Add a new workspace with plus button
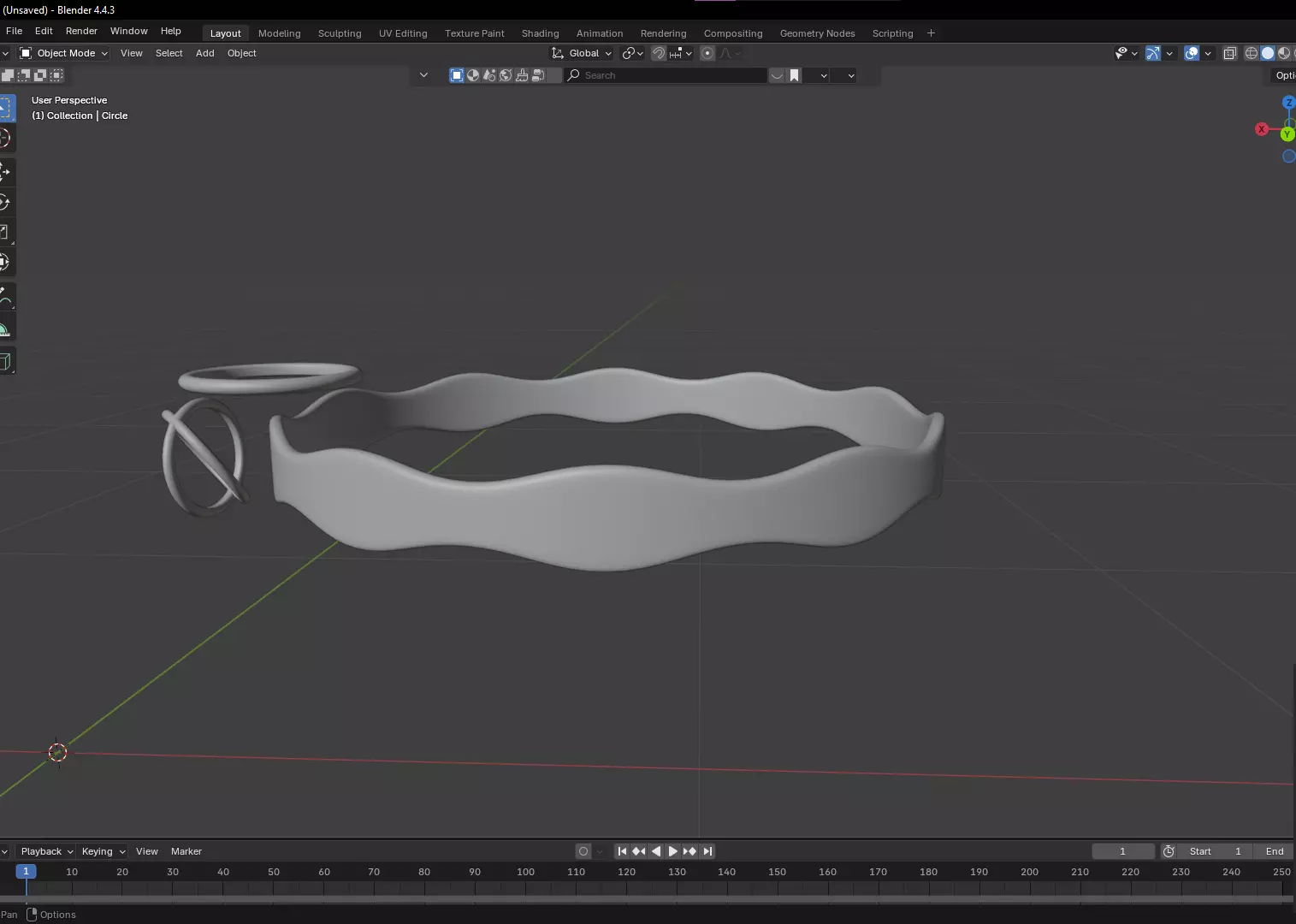This screenshot has width=1296, height=924. click(931, 33)
